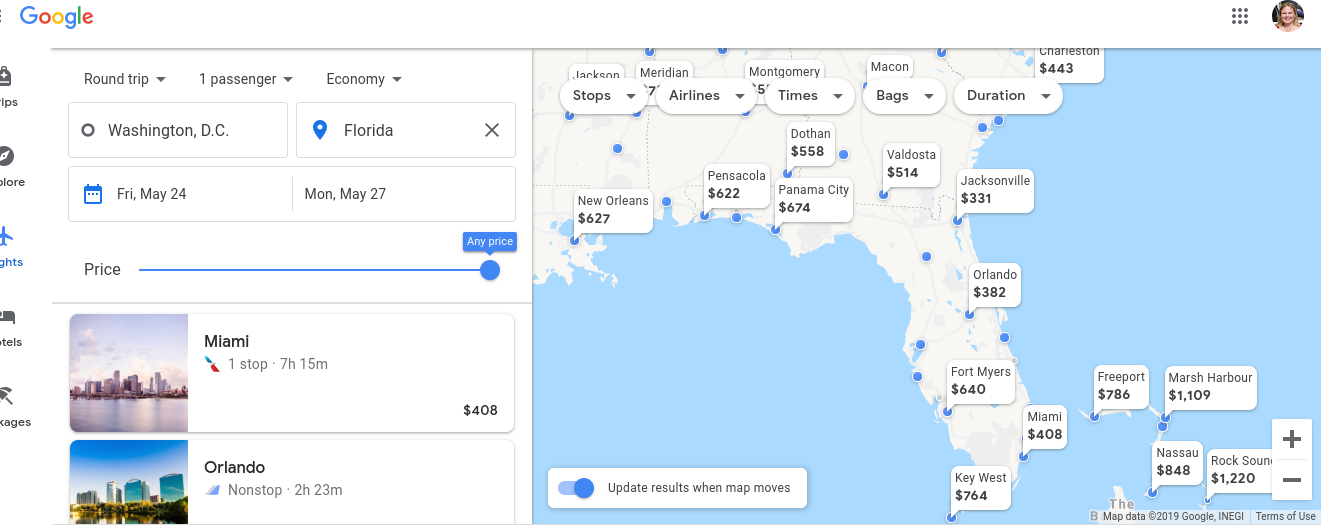Open the Explore compass icon
Image resolution: width=1321 pixels, height=532 pixels.
tap(6, 157)
